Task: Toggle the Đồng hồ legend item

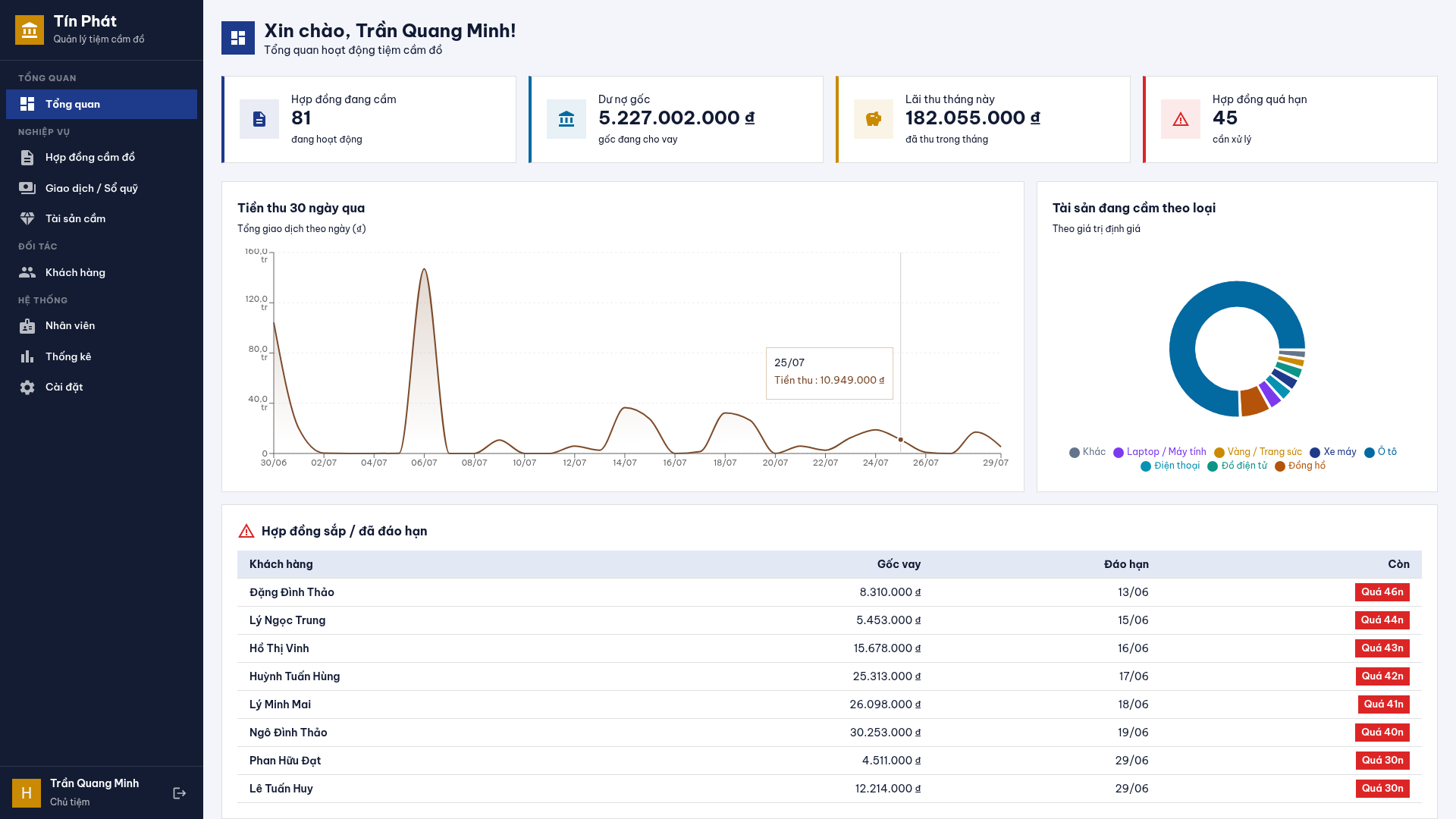Action: pos(1300,466)
